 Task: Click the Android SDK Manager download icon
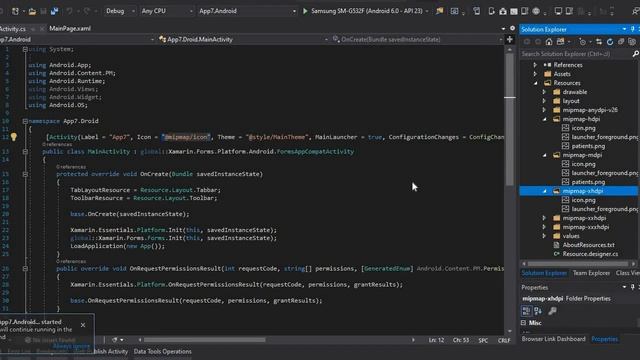503,11
